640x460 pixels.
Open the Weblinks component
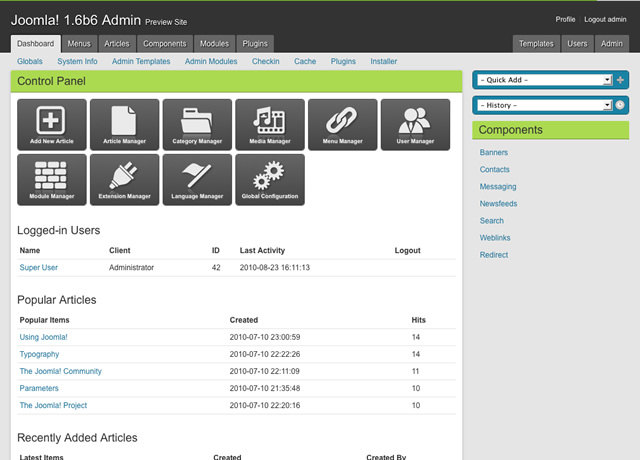click(495, 238)
